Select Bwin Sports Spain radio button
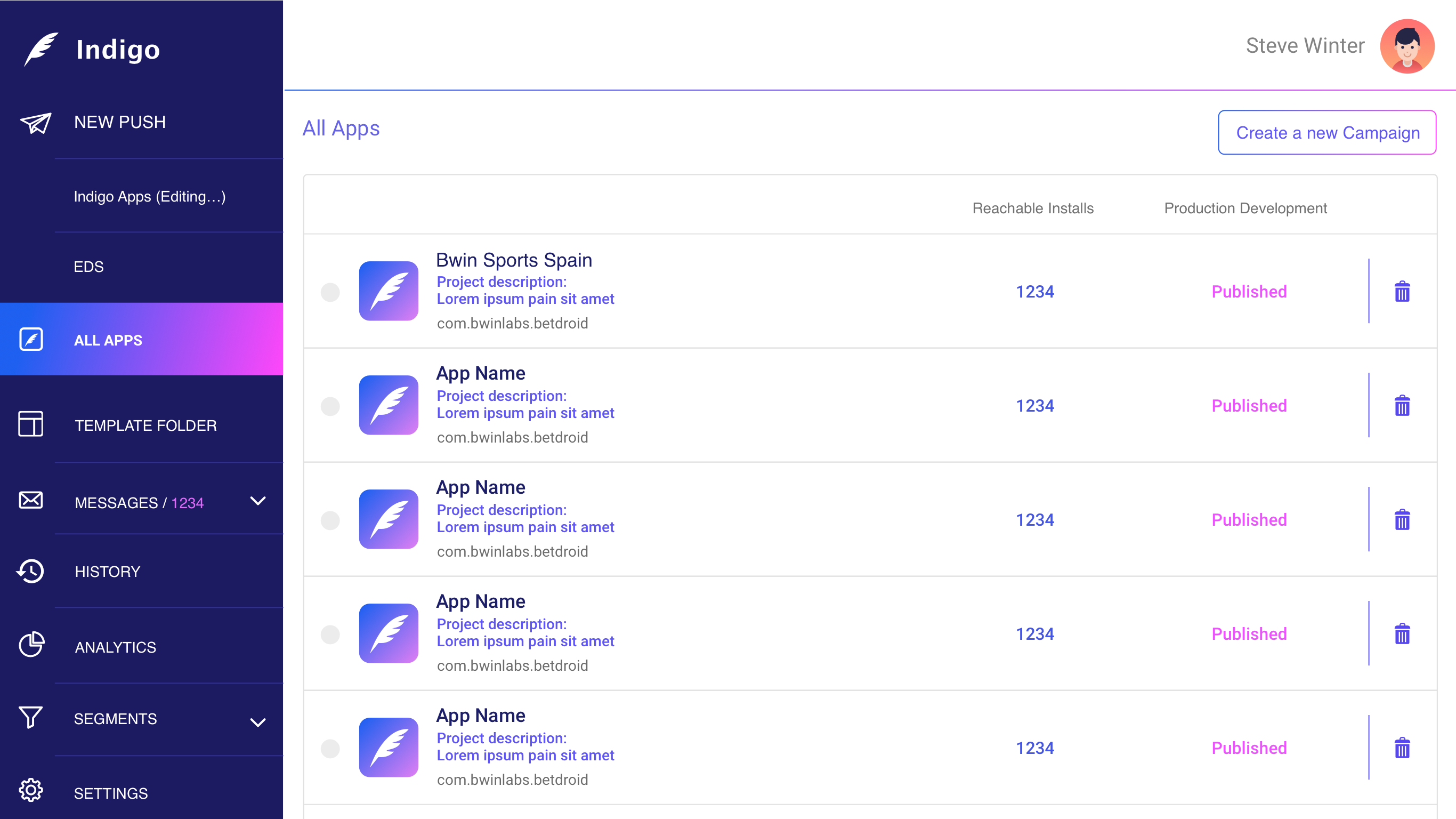Image resolution: width=1456 pixels, height=819 pixels. point(330,292)
